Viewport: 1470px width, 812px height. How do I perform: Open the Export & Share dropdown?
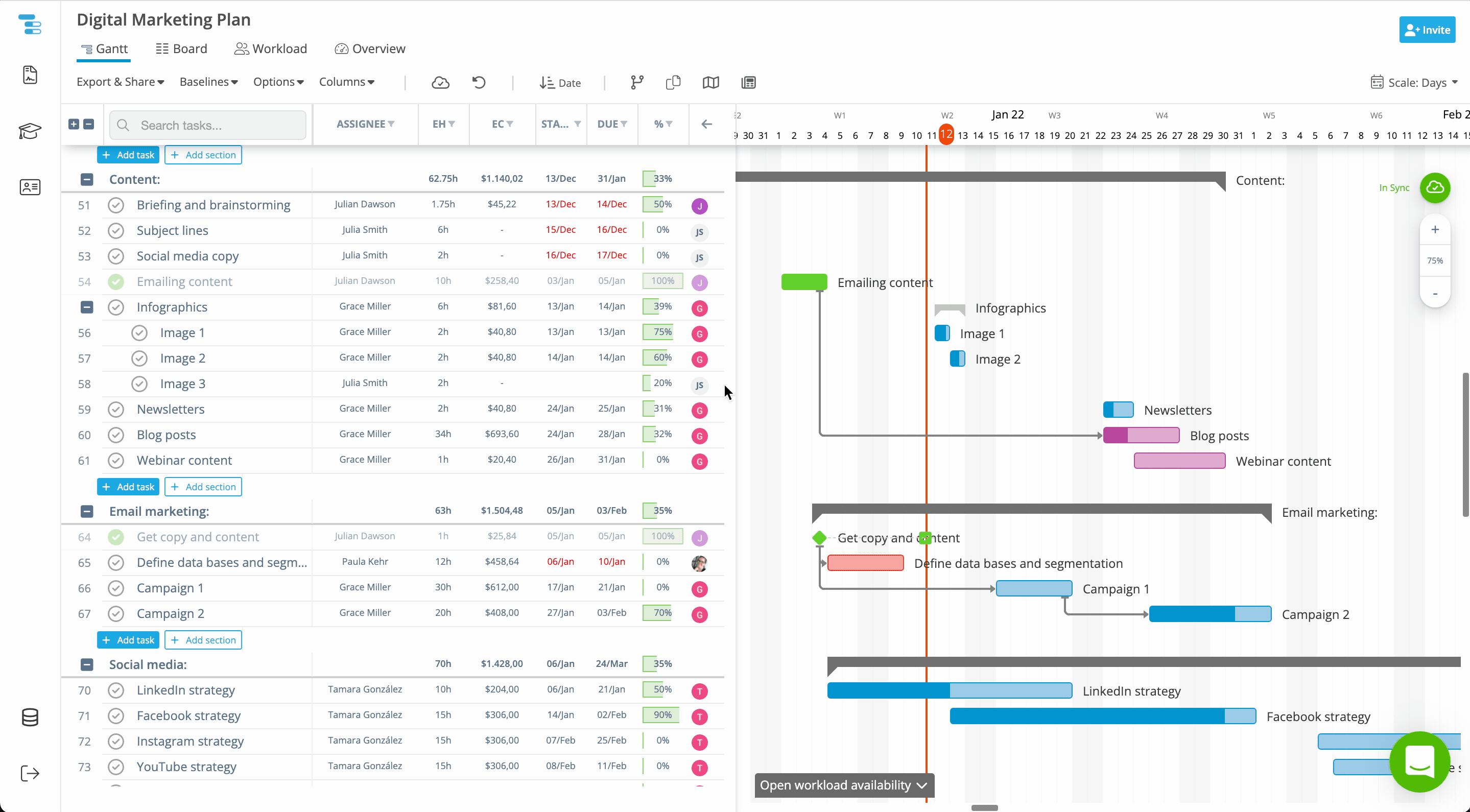[120, 82]
